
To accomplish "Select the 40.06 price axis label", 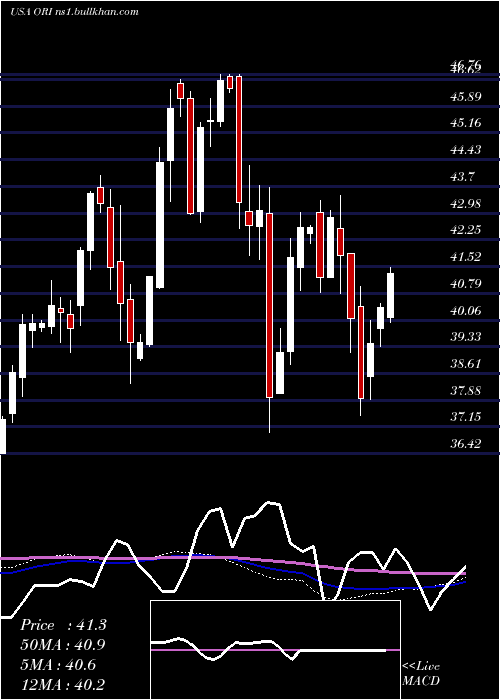I will pos(466,310).
